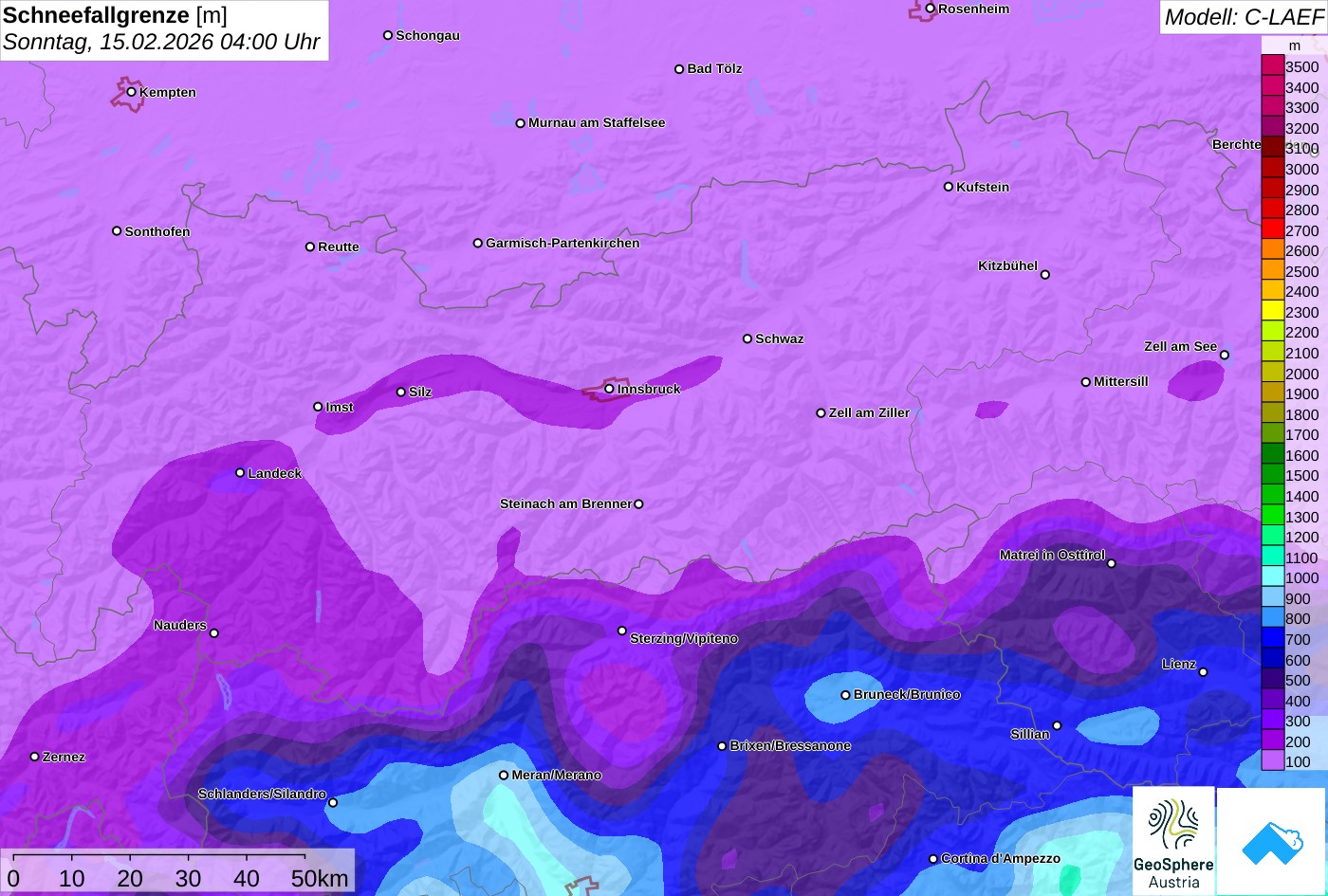Click the date 'Sonntag, 15.02.2026 04:00 Uhr'
The height and width of the screenshot is (896, 1328).
tap(161, 43)
